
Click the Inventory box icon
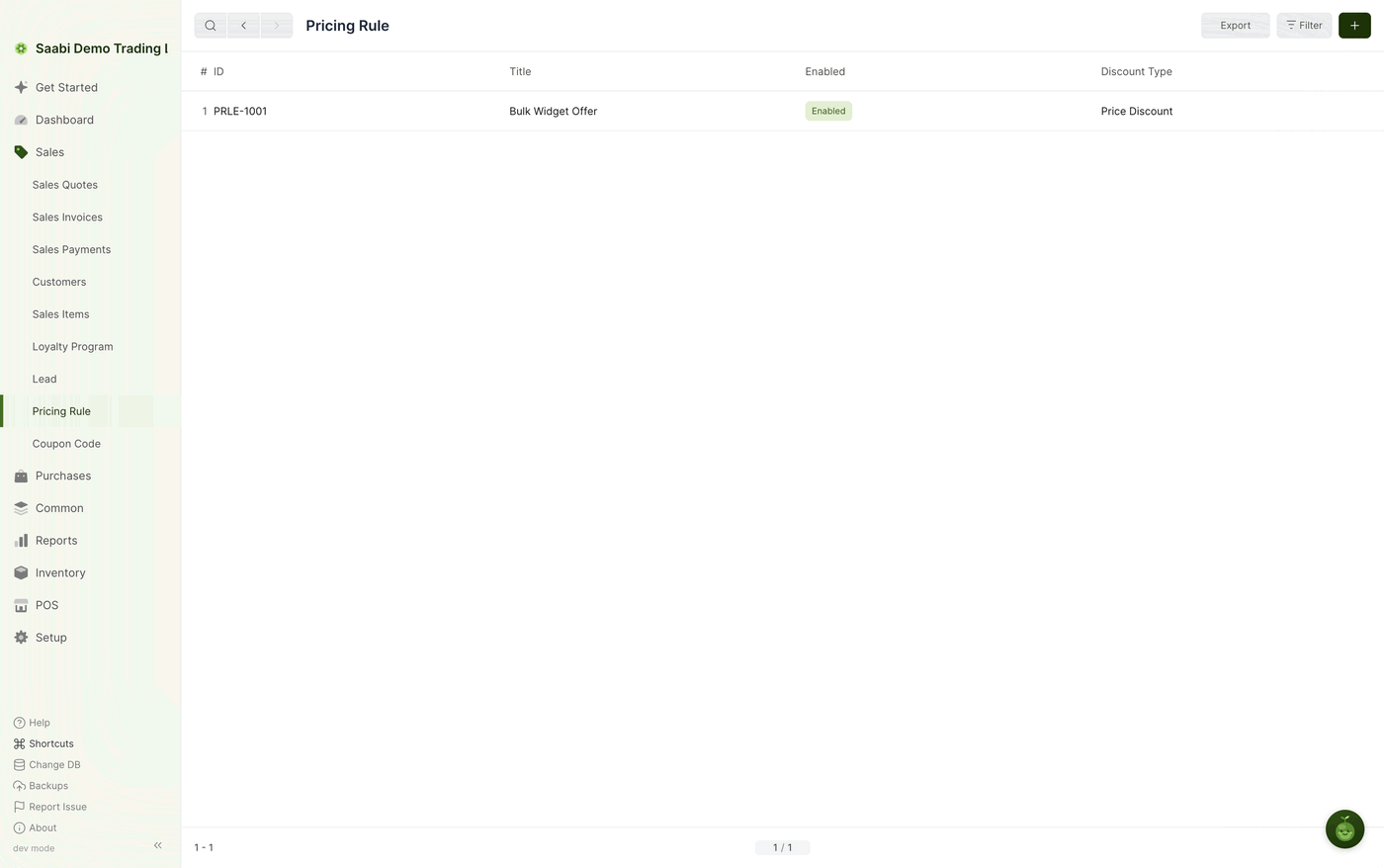point(21,572)
